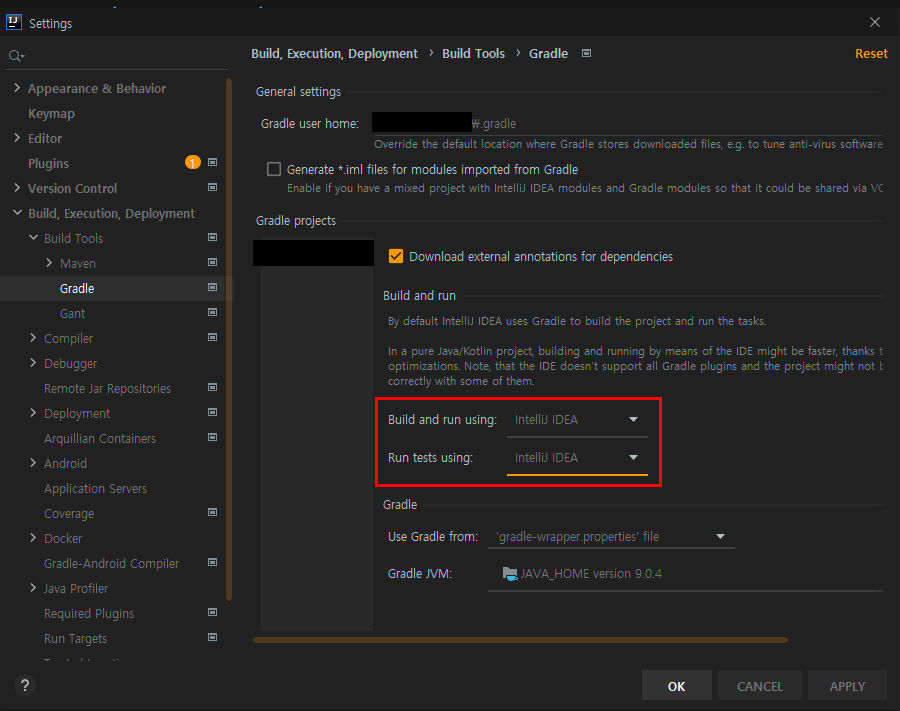The width and height of the screenshot is (900, 711).
Task: Click the sidebar vertical scrollbar
Action: (x=229, y=339)
